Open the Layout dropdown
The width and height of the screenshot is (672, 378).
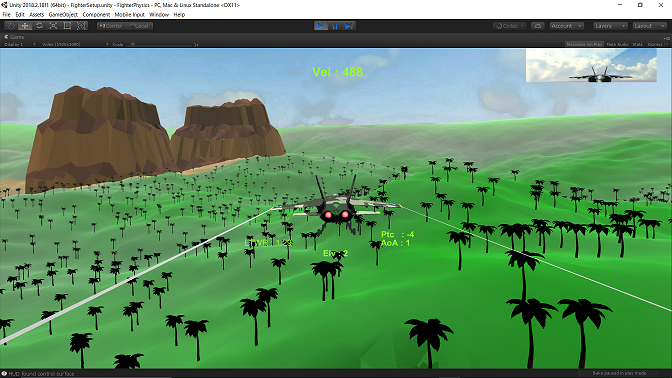coord(649,26)
